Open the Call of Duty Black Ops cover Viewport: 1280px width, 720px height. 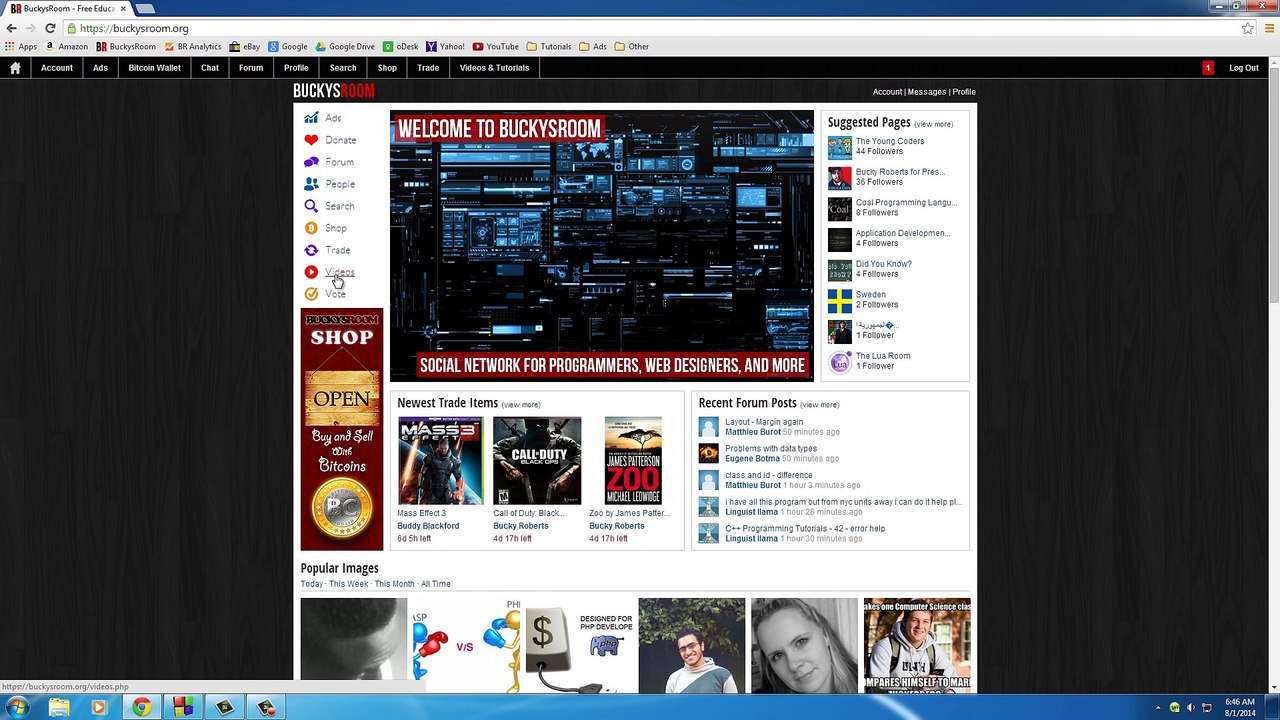pos(537,461)
